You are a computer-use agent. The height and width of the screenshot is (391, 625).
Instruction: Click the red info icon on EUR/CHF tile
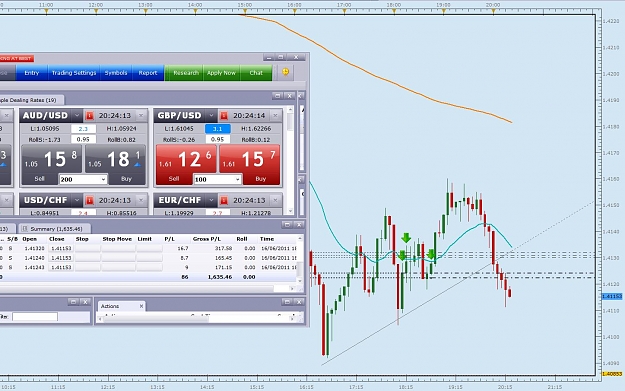224,200
